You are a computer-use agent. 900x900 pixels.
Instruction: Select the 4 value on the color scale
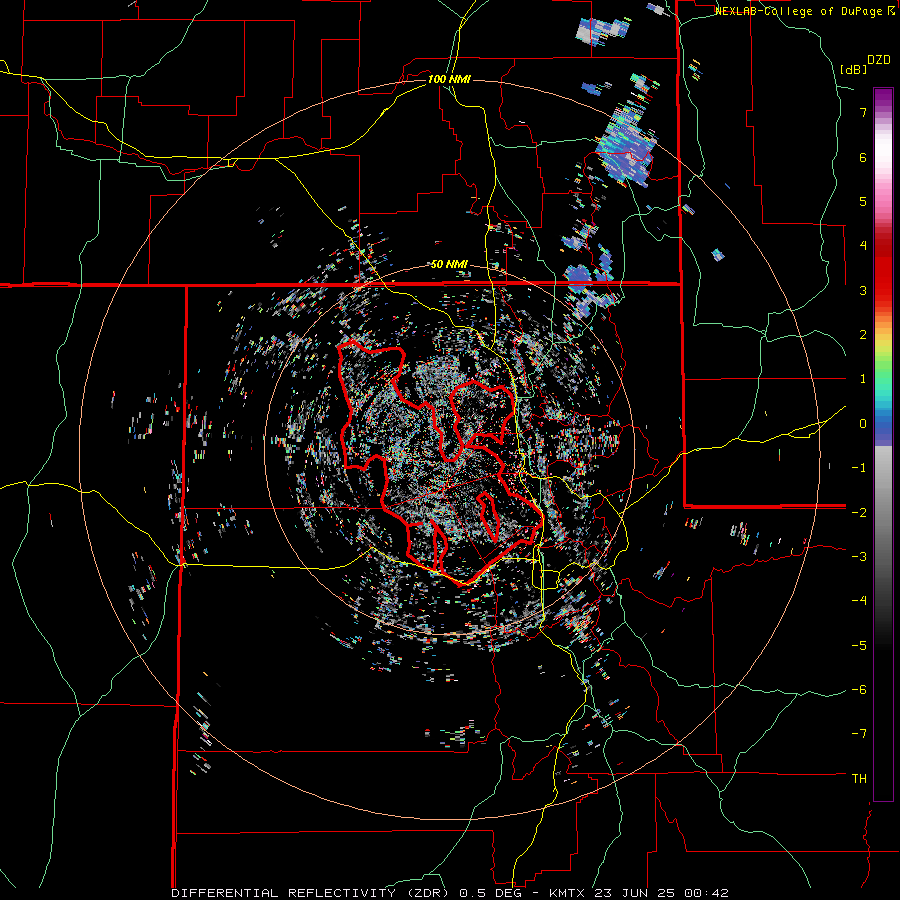[863, 245]
